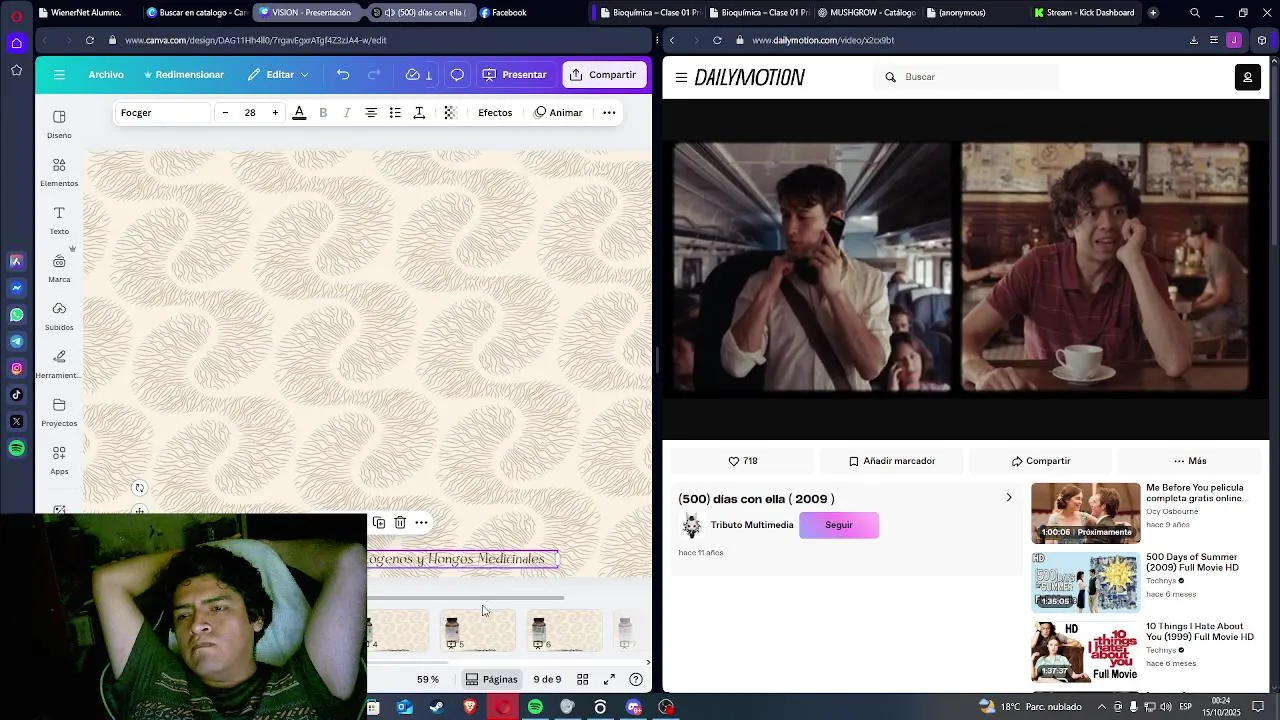Click the redo arrow in Canva
The image size is (1280, 720).
click(374, 75)
